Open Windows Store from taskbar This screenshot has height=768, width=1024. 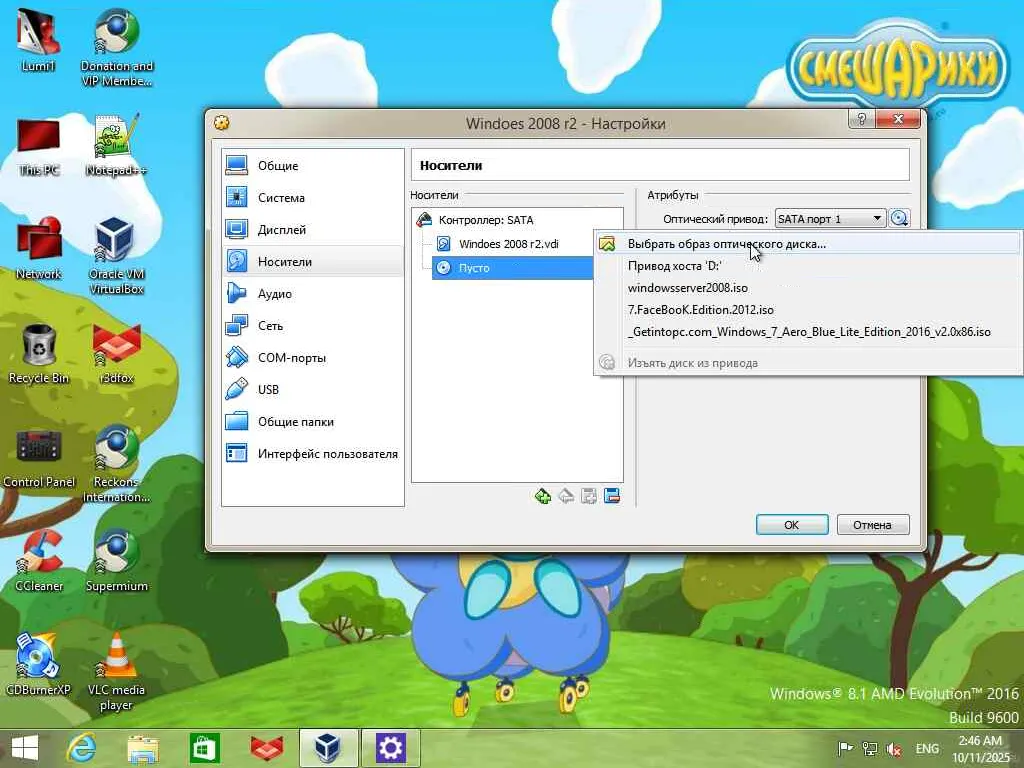[204, 748]
